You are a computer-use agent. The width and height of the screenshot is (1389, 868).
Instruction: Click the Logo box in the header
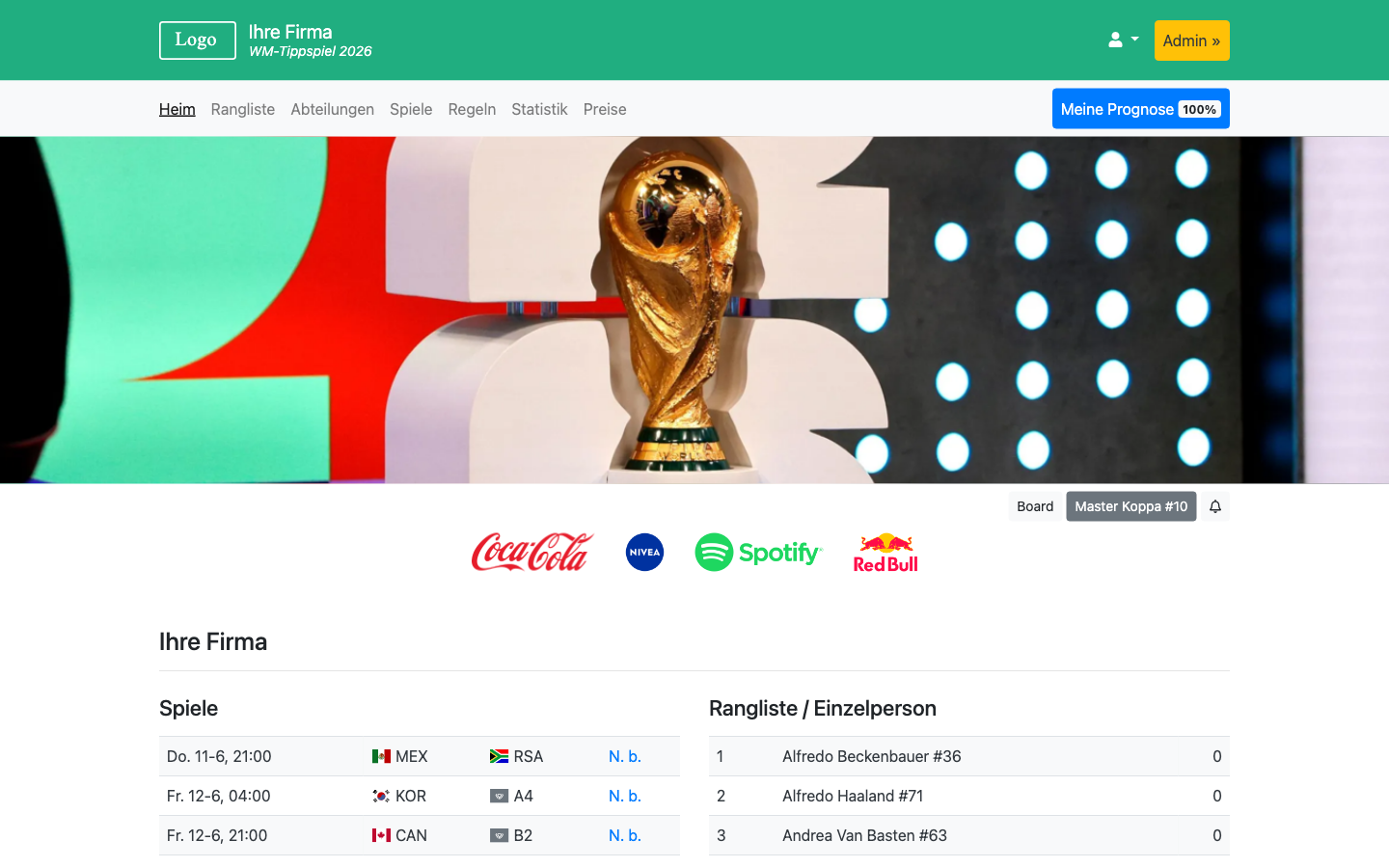[x=197, y=40]
